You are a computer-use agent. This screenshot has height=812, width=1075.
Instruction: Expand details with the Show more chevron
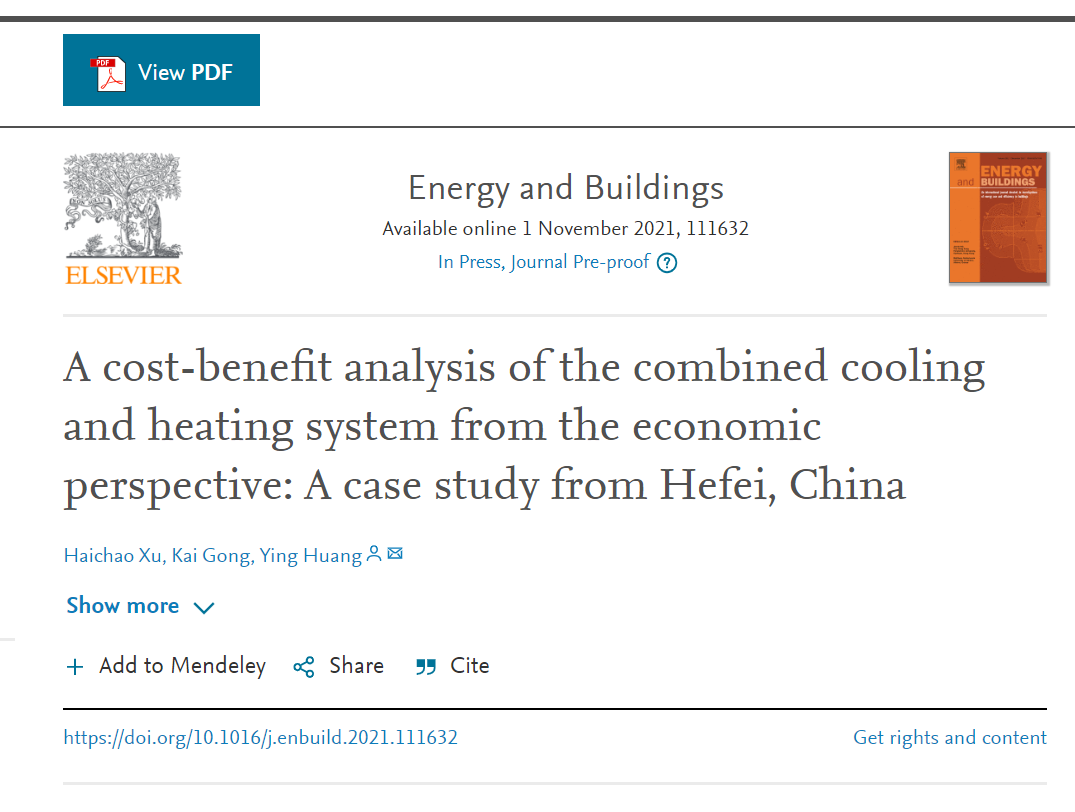204,608
